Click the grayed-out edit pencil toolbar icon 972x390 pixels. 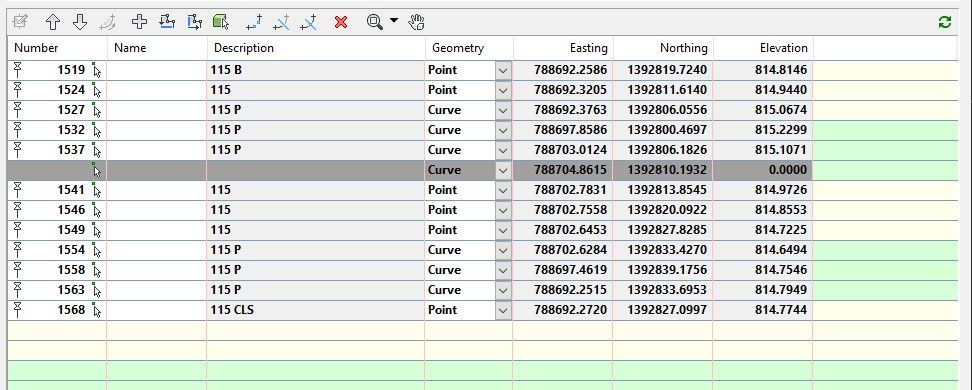20,22
